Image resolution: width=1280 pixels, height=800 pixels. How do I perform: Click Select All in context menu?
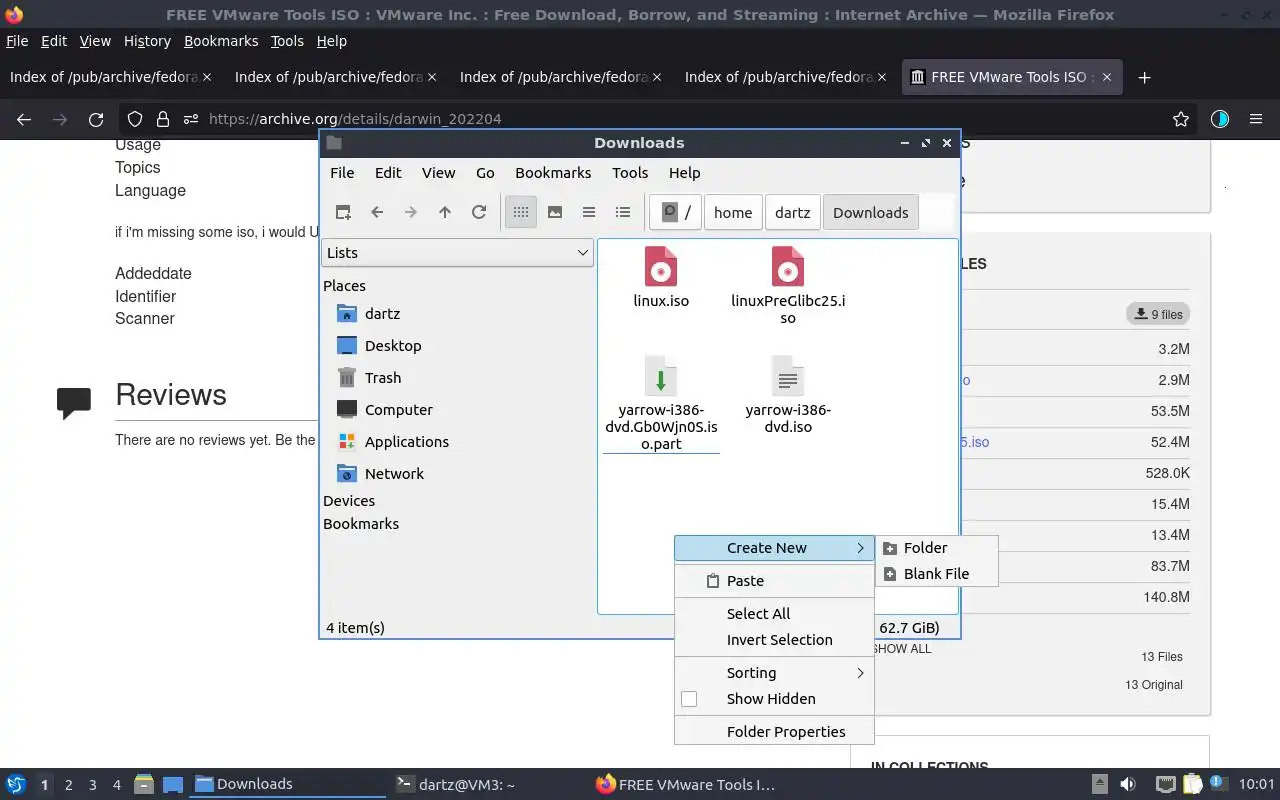pos(774,614)
